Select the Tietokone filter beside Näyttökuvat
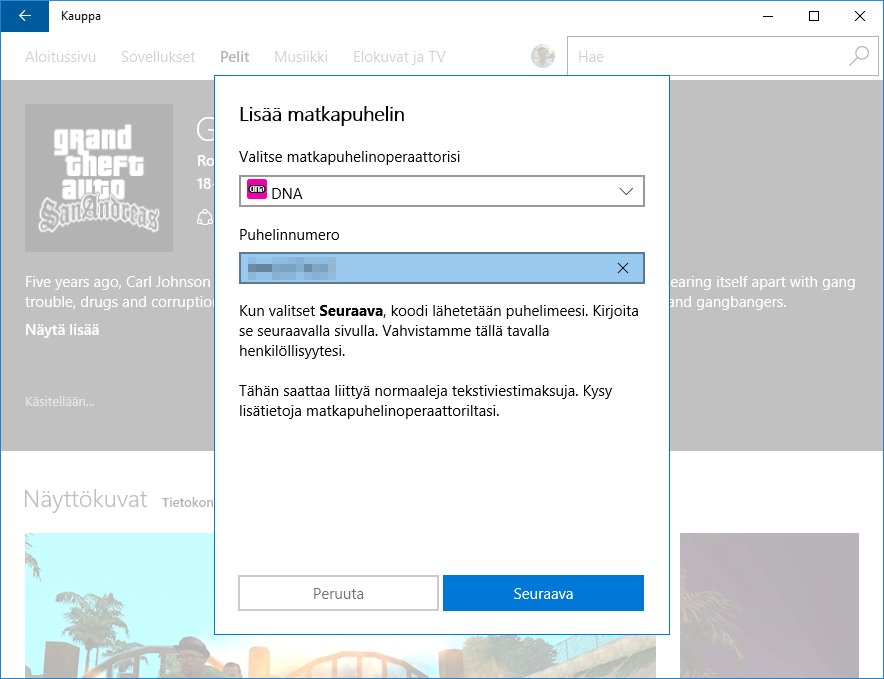This screenshot has height=679, width=884. point(187,502)
